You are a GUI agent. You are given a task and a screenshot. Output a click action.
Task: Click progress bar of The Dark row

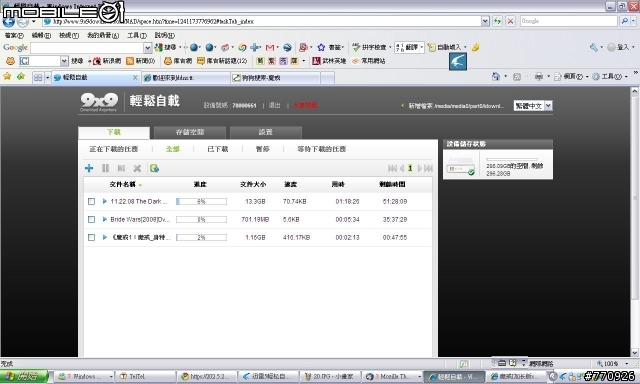tap(201, 201)
